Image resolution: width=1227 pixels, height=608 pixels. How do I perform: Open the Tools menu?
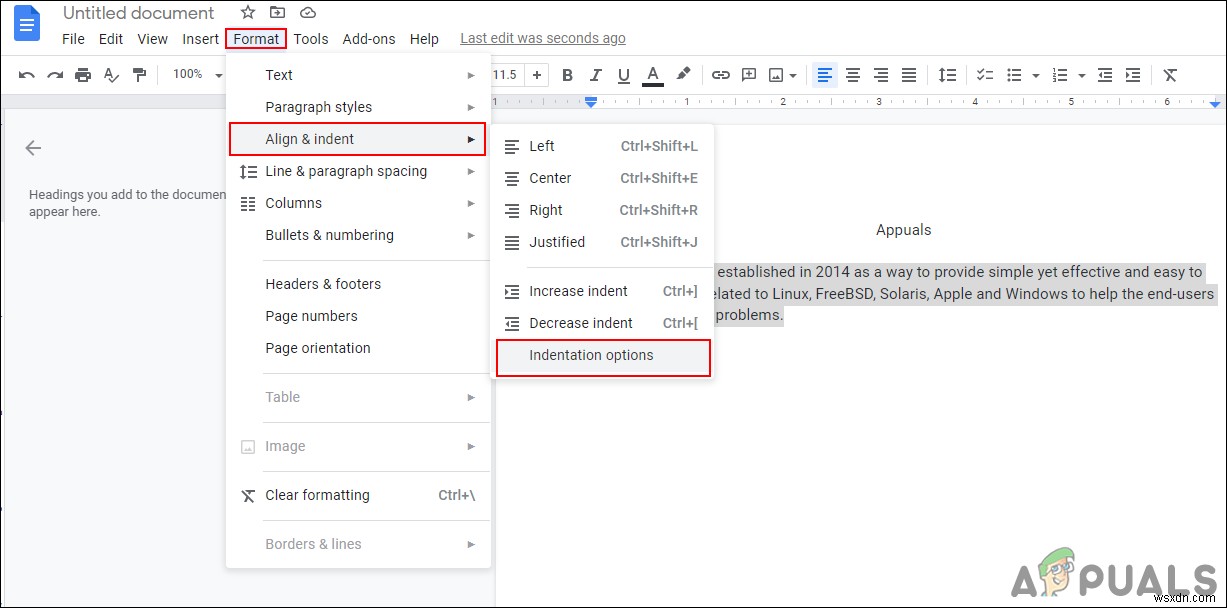[x=310, y=38]
